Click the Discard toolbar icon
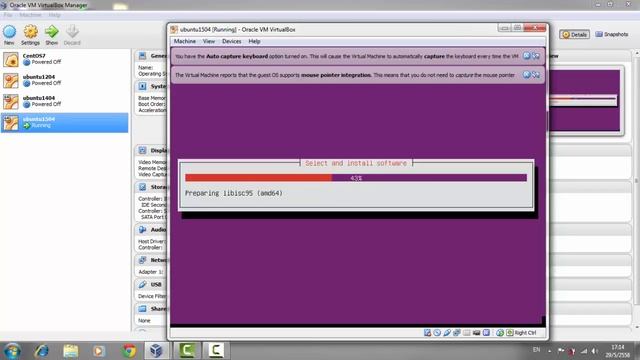 point(72,31)
